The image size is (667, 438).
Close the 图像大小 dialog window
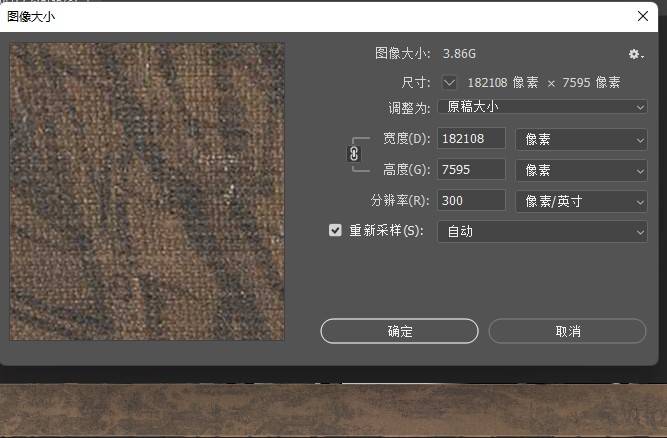point(643,16)
